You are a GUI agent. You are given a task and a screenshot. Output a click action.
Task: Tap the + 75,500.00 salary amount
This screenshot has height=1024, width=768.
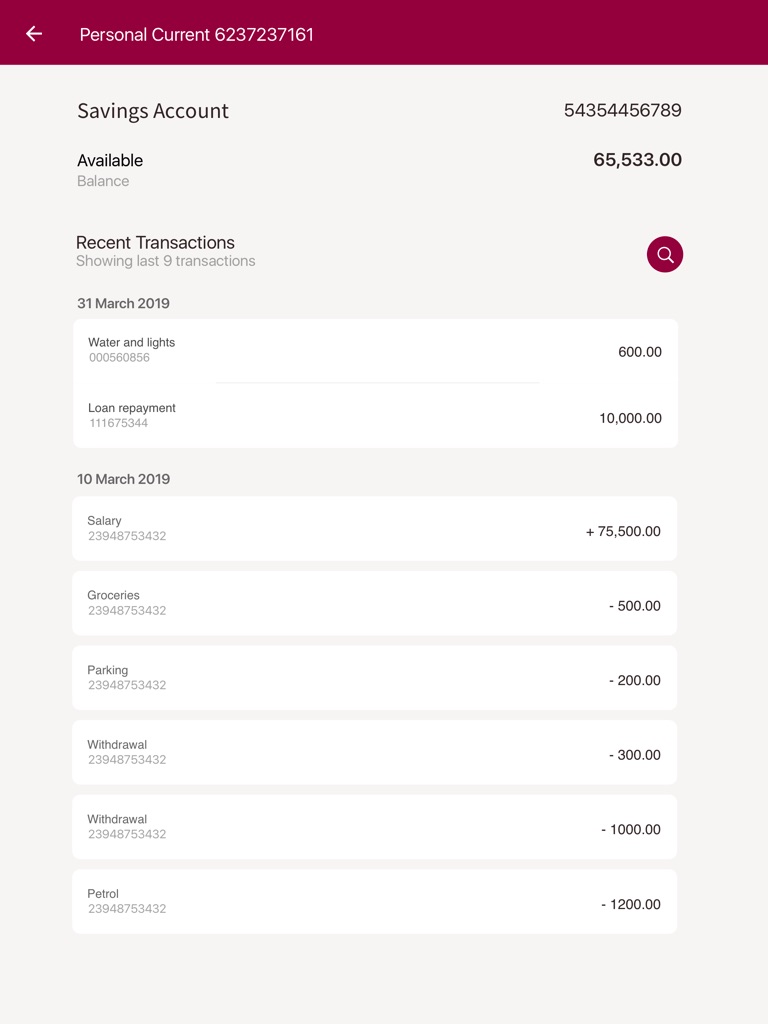click(x=623, y=532)
